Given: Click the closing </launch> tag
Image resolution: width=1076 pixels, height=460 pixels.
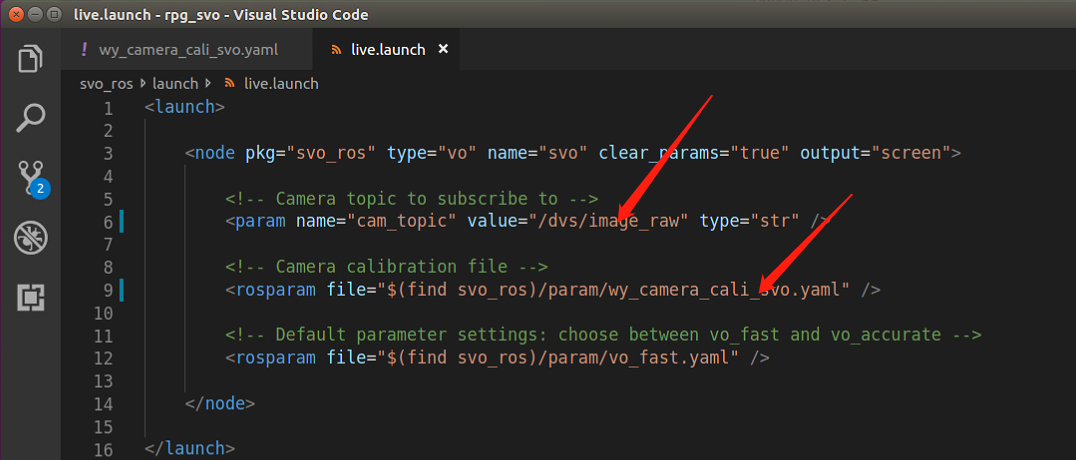Looking at the screenshot, I should 190,449.
